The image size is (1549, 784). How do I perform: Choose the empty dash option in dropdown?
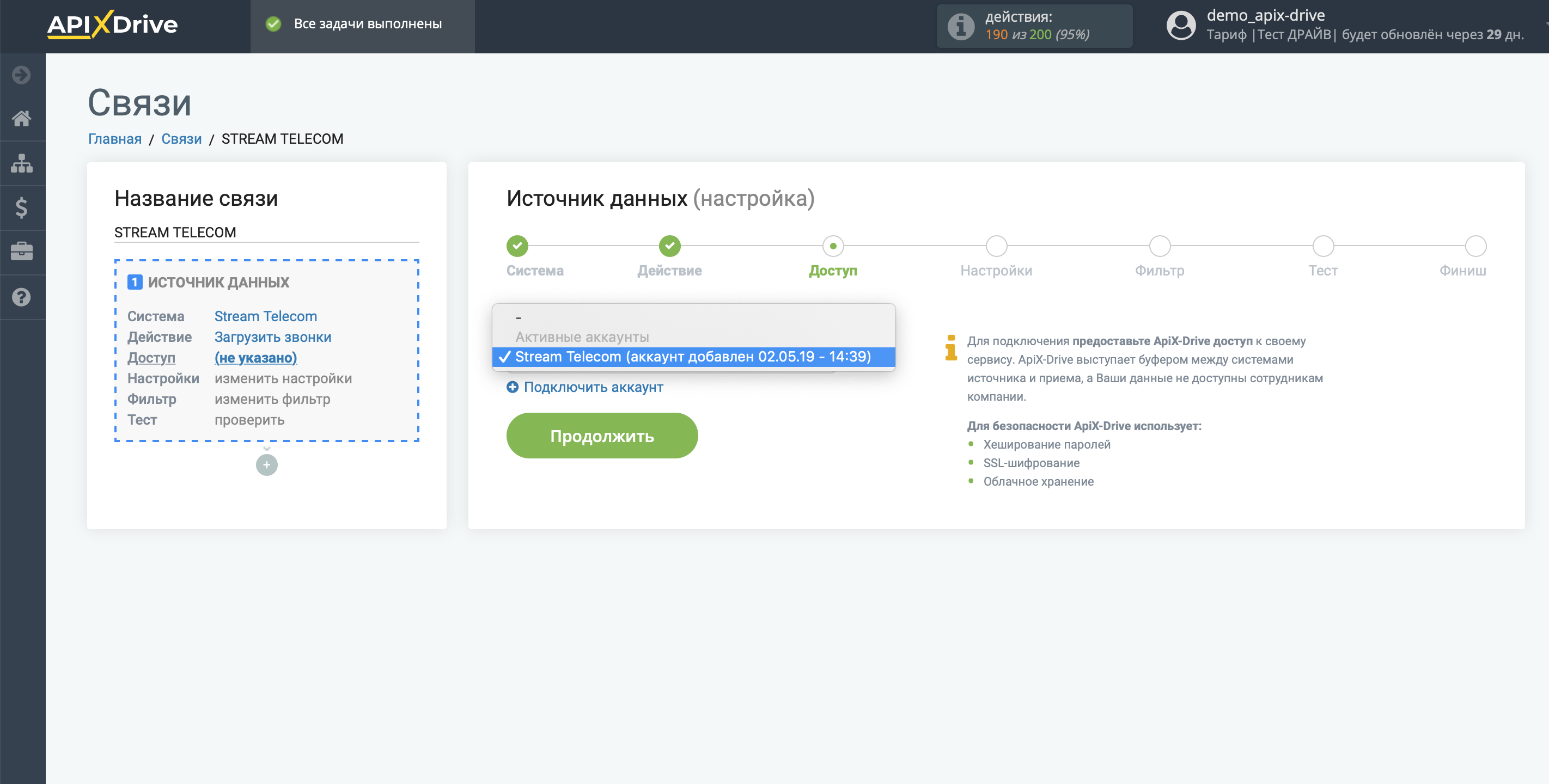tap(693, 317)
